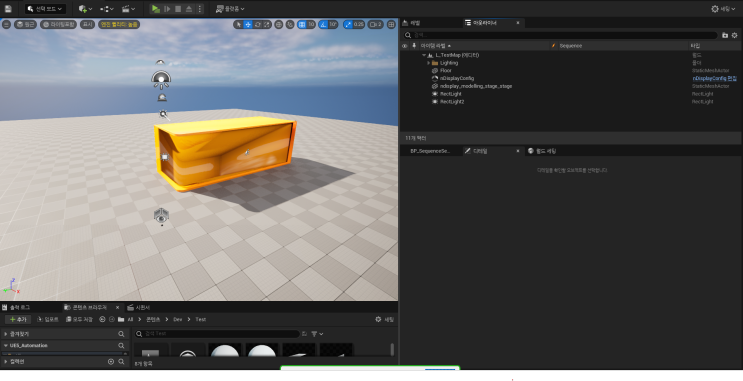Open the Outliner settings gear
This screenshot has height=381, width=743.
pos(734,35)
